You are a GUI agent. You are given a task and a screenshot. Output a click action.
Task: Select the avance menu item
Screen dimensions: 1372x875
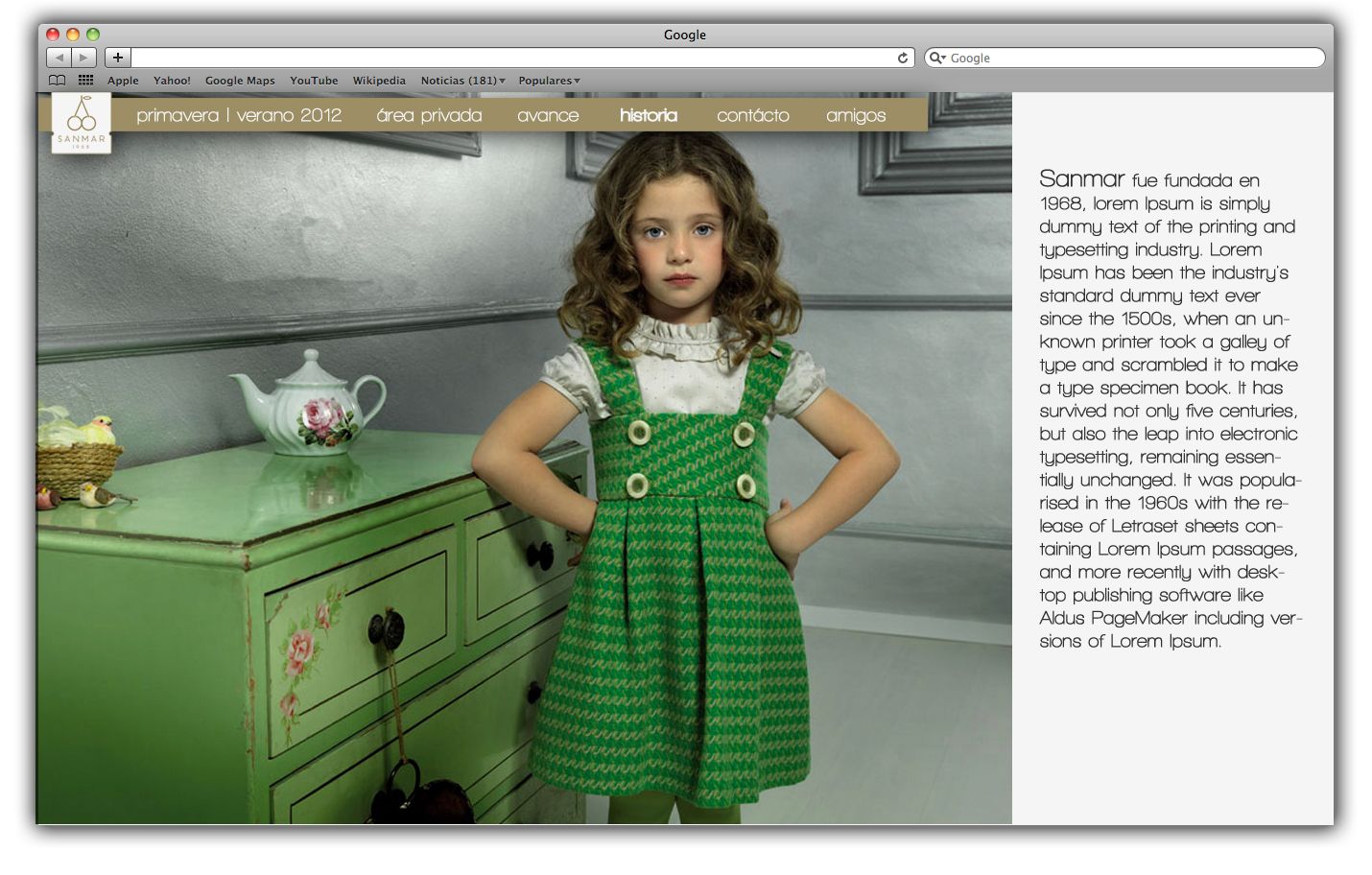point(548,115)
